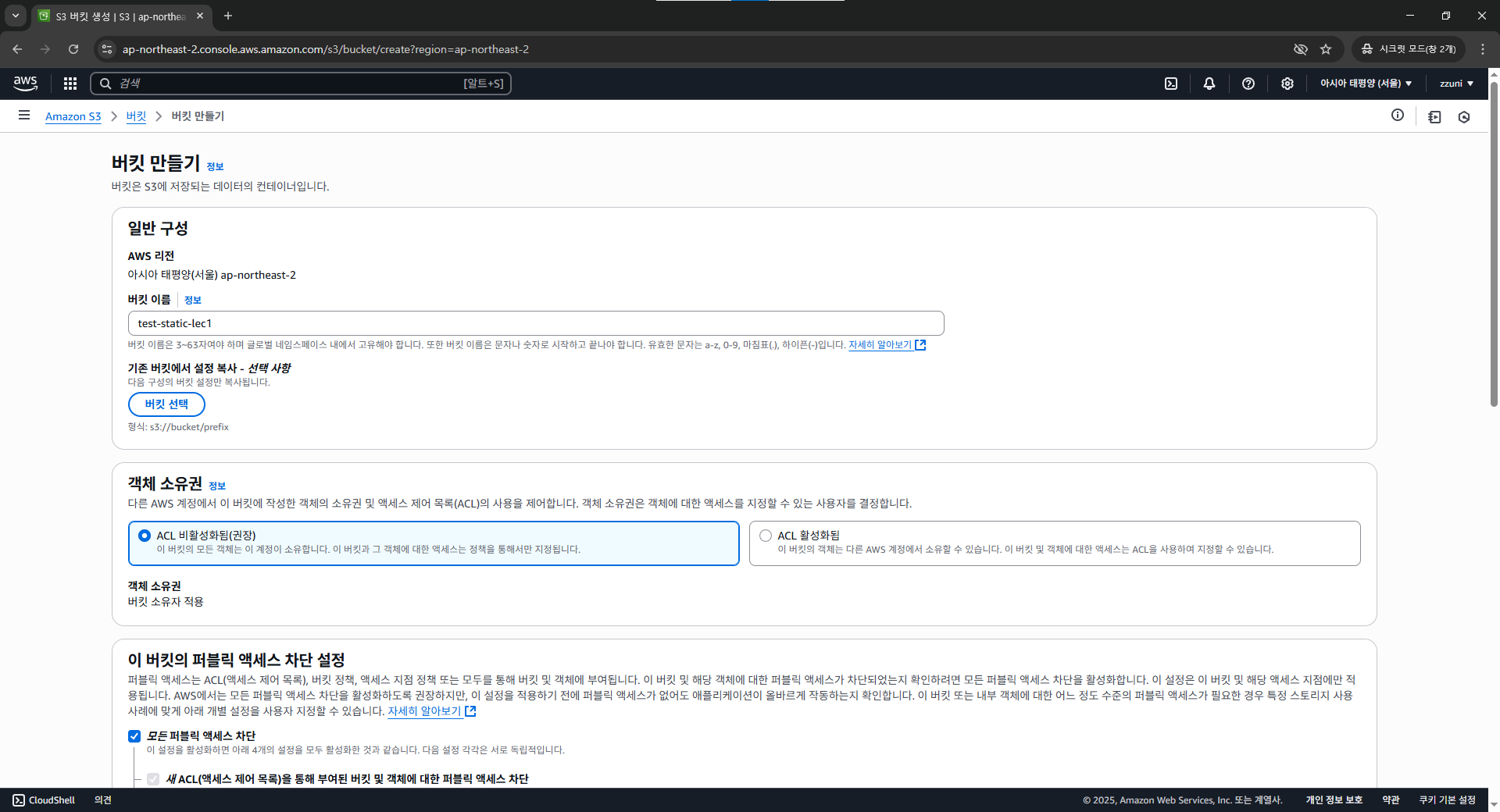This screenshot has width=1500, height=812.
Task: Open external link icon after public access learn more
Action: 470,711
